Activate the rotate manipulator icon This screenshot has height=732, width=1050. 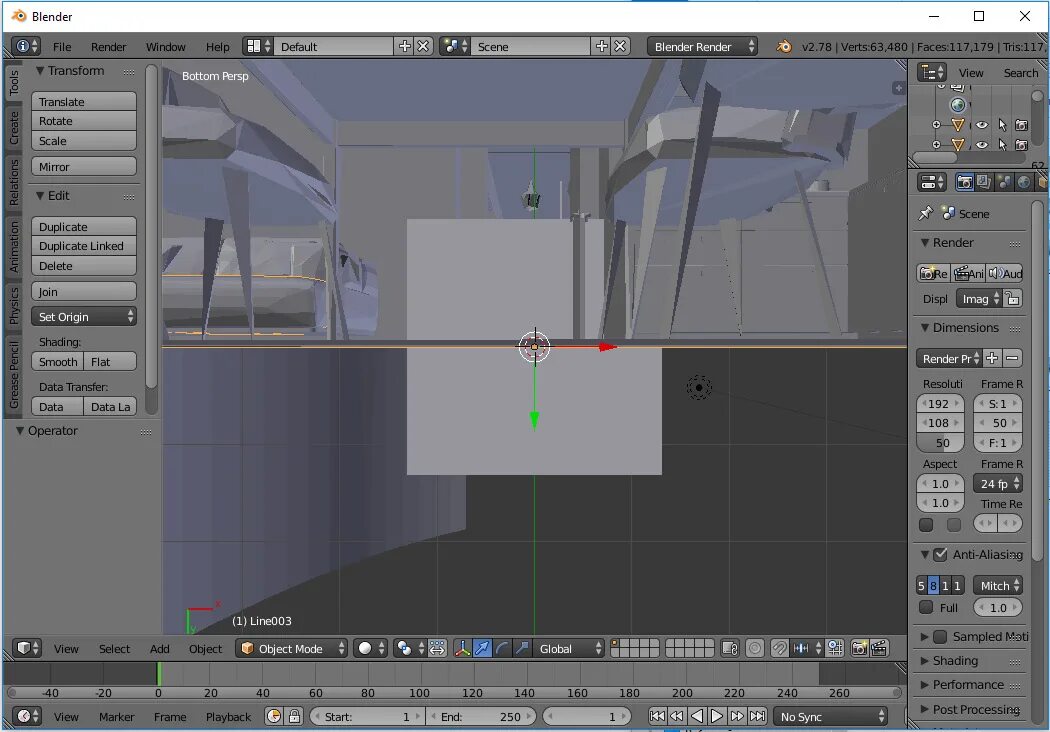504,648
